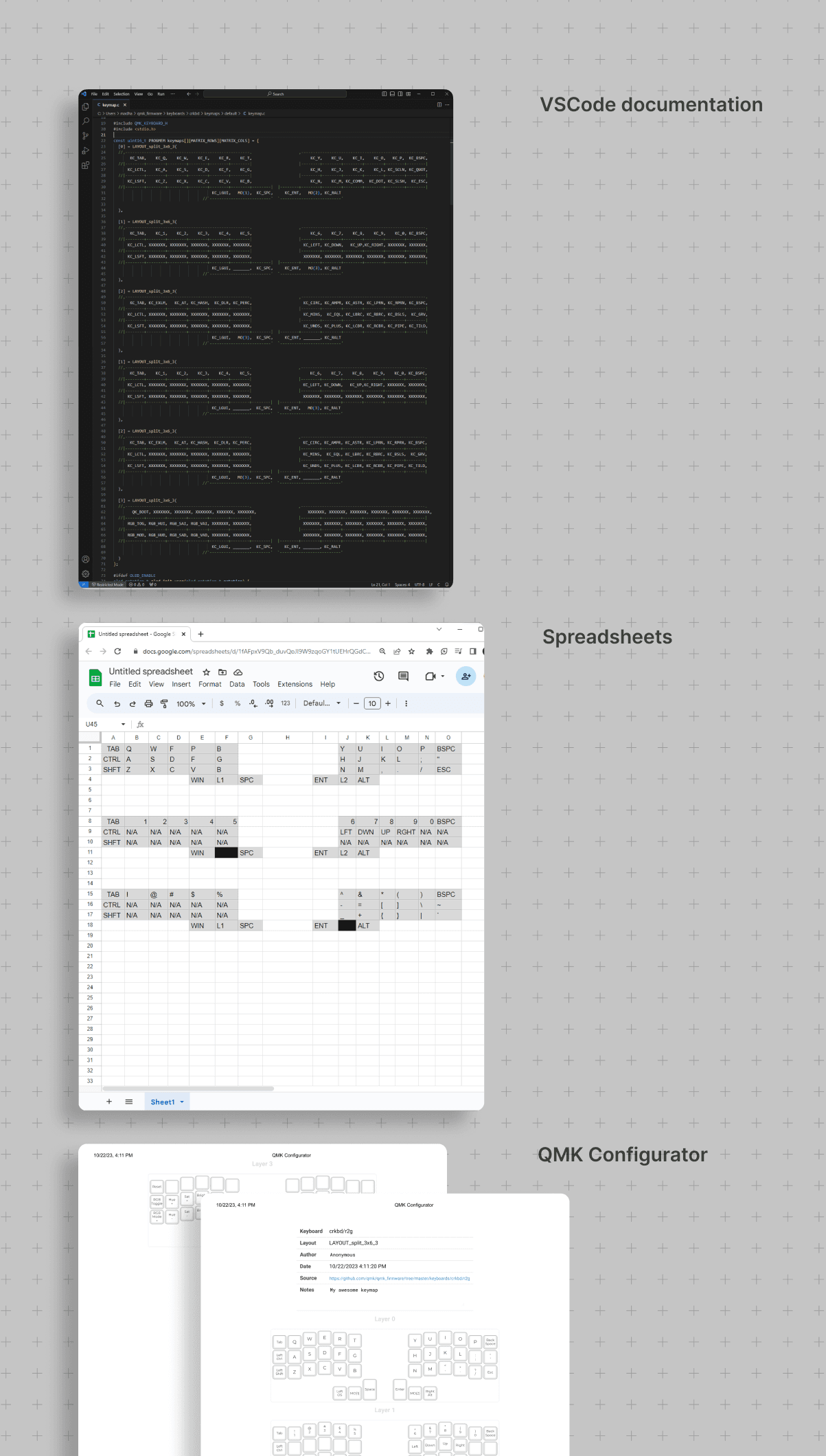Go back in VSCode navigation arrows
The width and height of the screenshot is (826, 1456).
188,94
